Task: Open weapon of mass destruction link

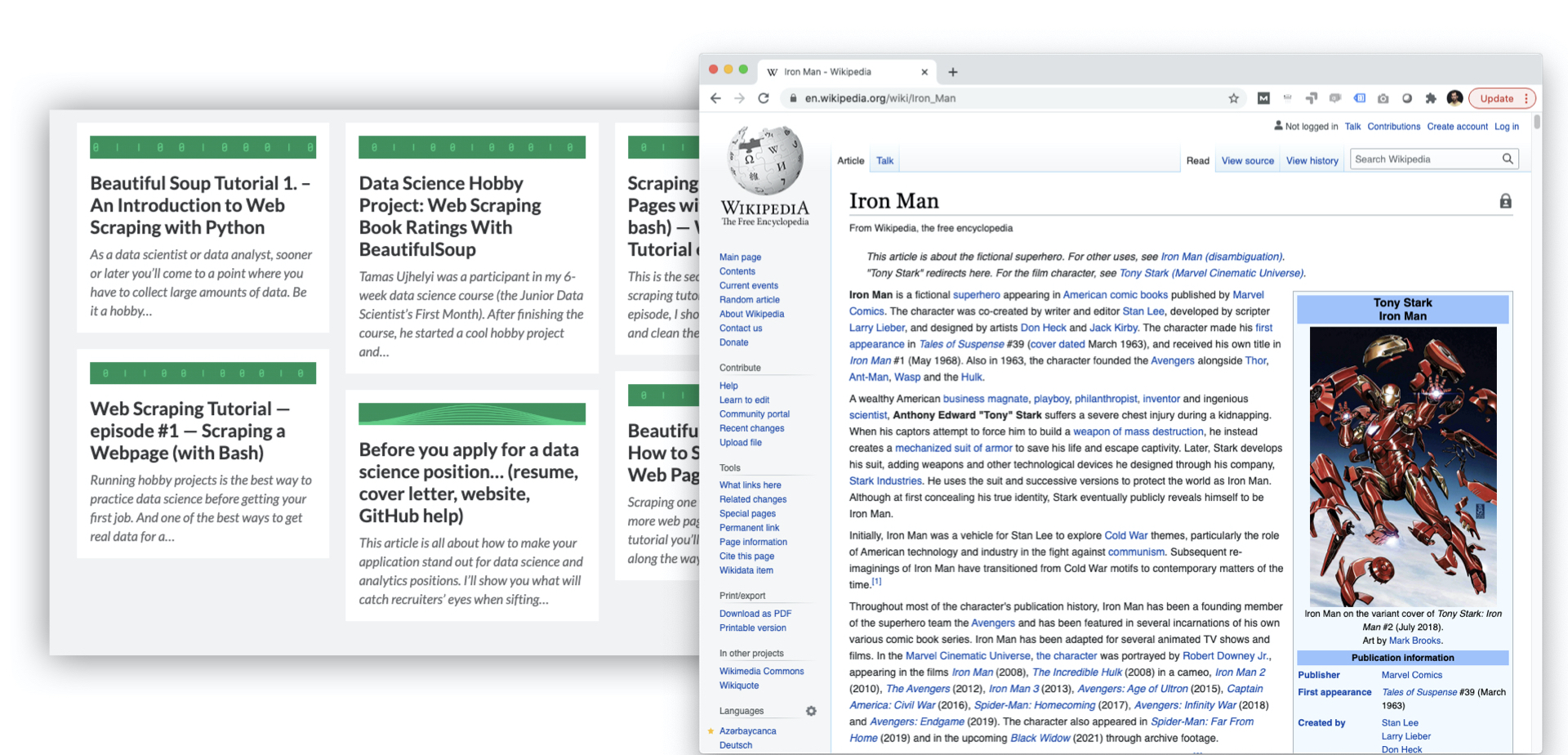Action: pyautogui.click(x=1138, y=431)
